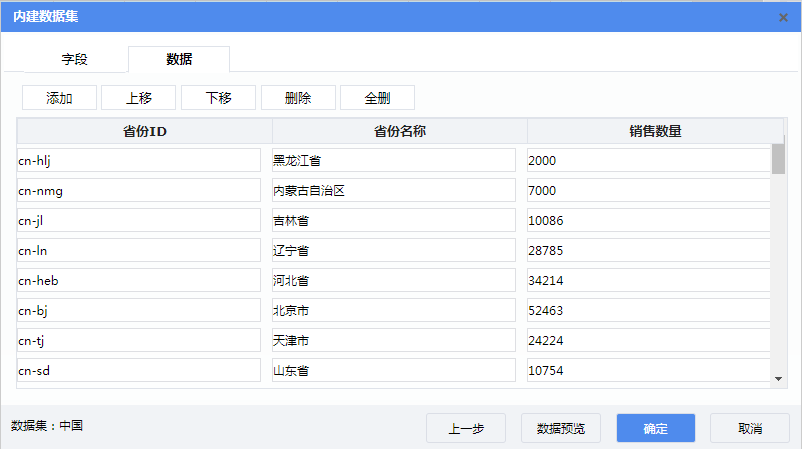Edit the 内蒙古自治区 name field

[393, 191]
